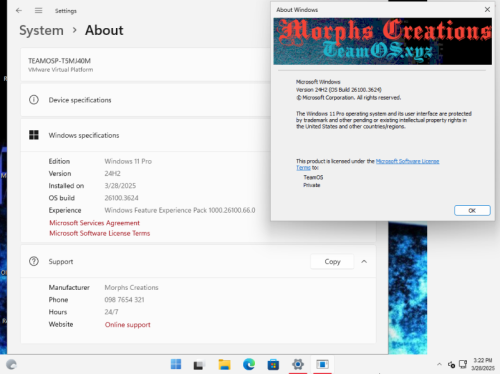Select the TeamOS licensee text
The image size is (500, 374).
[x=313, y=177]
